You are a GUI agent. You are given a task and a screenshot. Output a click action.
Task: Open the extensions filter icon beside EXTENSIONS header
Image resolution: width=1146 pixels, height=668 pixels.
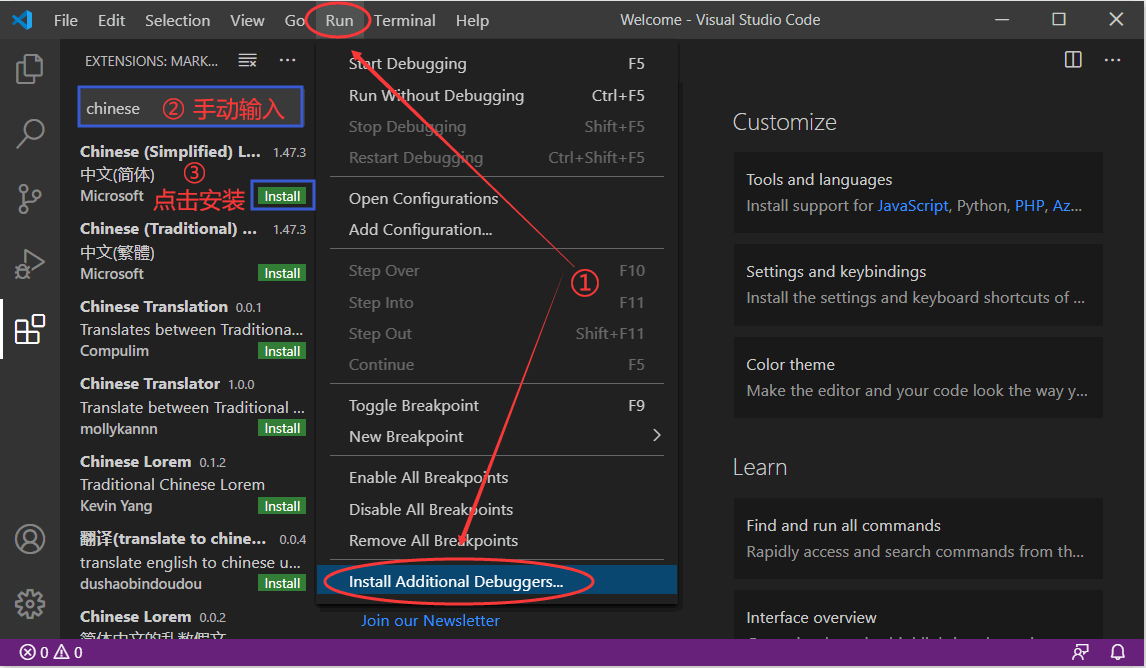[247, 60]
